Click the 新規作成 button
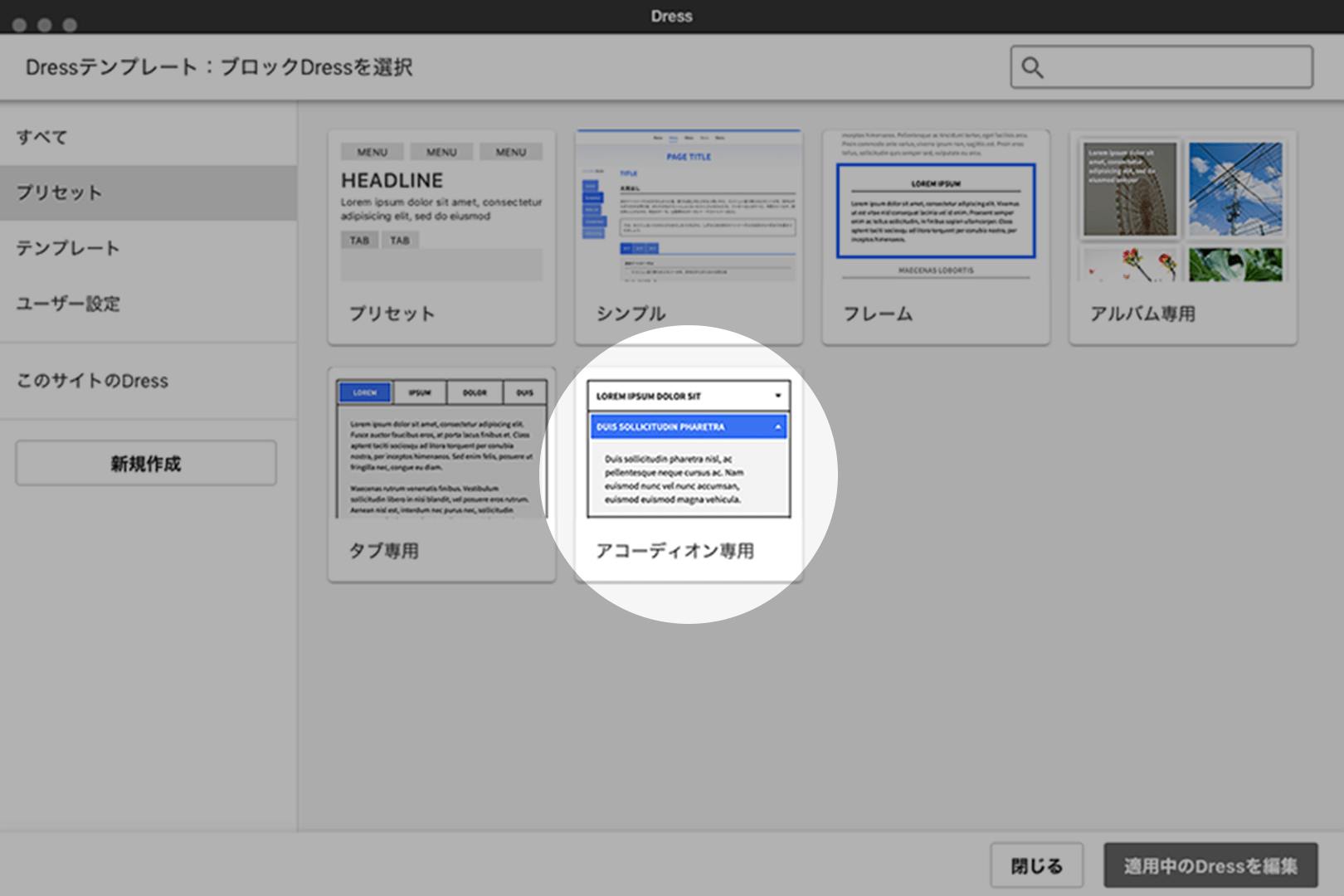 pos(145,463)
